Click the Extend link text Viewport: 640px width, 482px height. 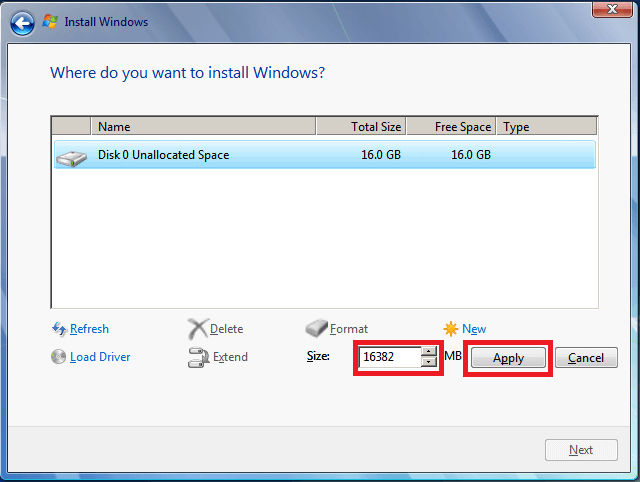(x=230, y=357)
